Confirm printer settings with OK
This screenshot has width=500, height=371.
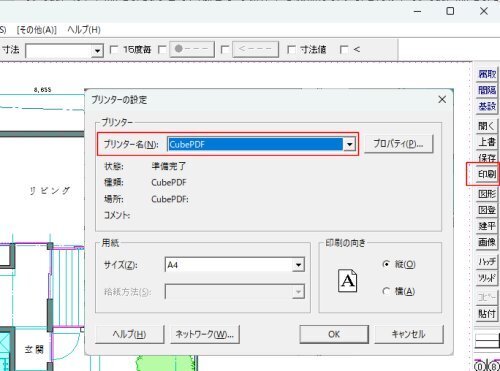(x=334, y=334)
